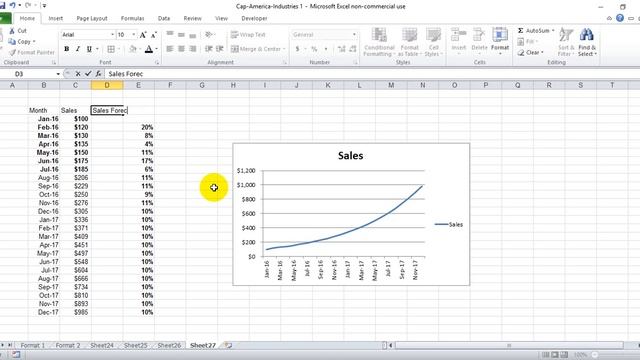Switch to the Insert tab
This screenshot has width=640, height=360.
(x=56, y=18)
